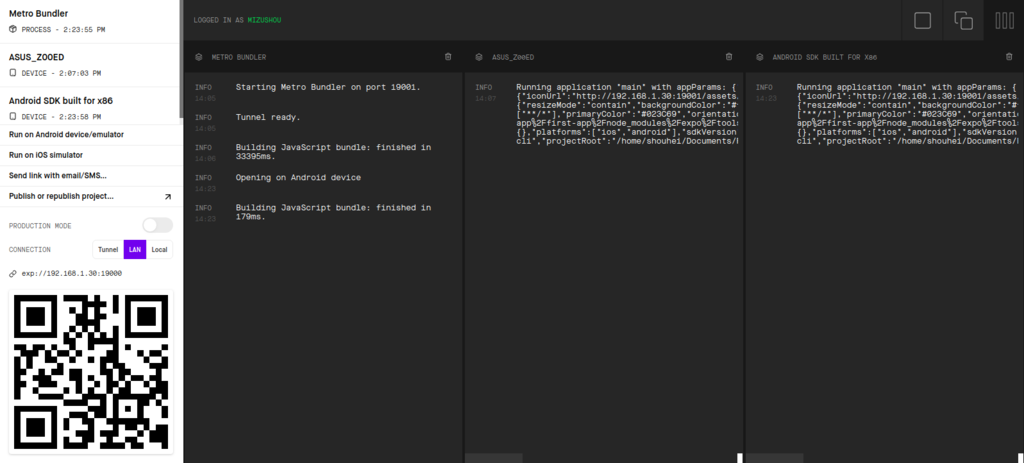This screenshot has height=463, width=1024.
Task: Click log line 'Opening on Android device'
Action: click(298, 178)
